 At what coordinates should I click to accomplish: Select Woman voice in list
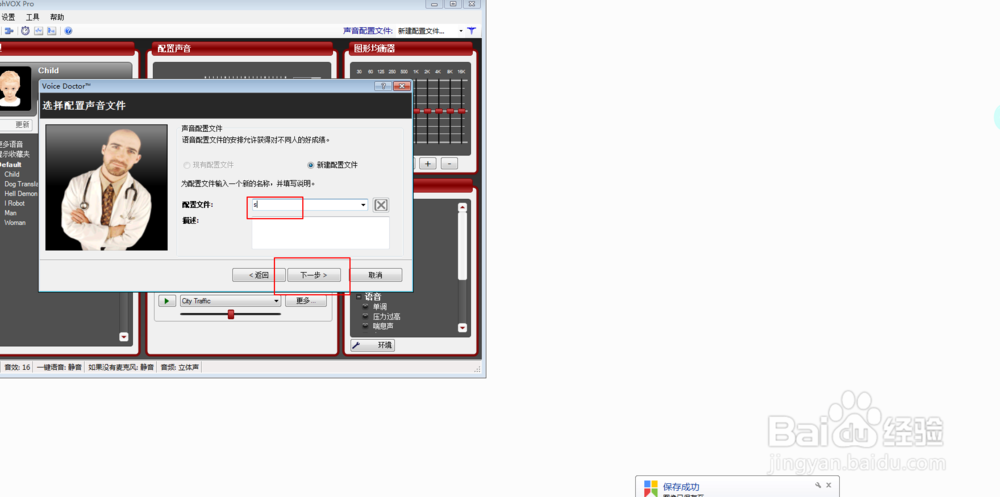tap(15, 223)
